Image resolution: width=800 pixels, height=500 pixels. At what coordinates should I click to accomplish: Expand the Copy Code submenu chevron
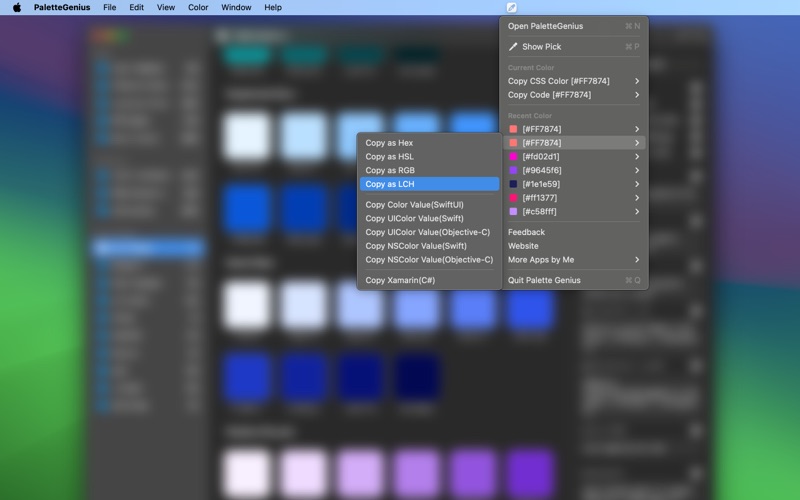[x=637, y=95]
